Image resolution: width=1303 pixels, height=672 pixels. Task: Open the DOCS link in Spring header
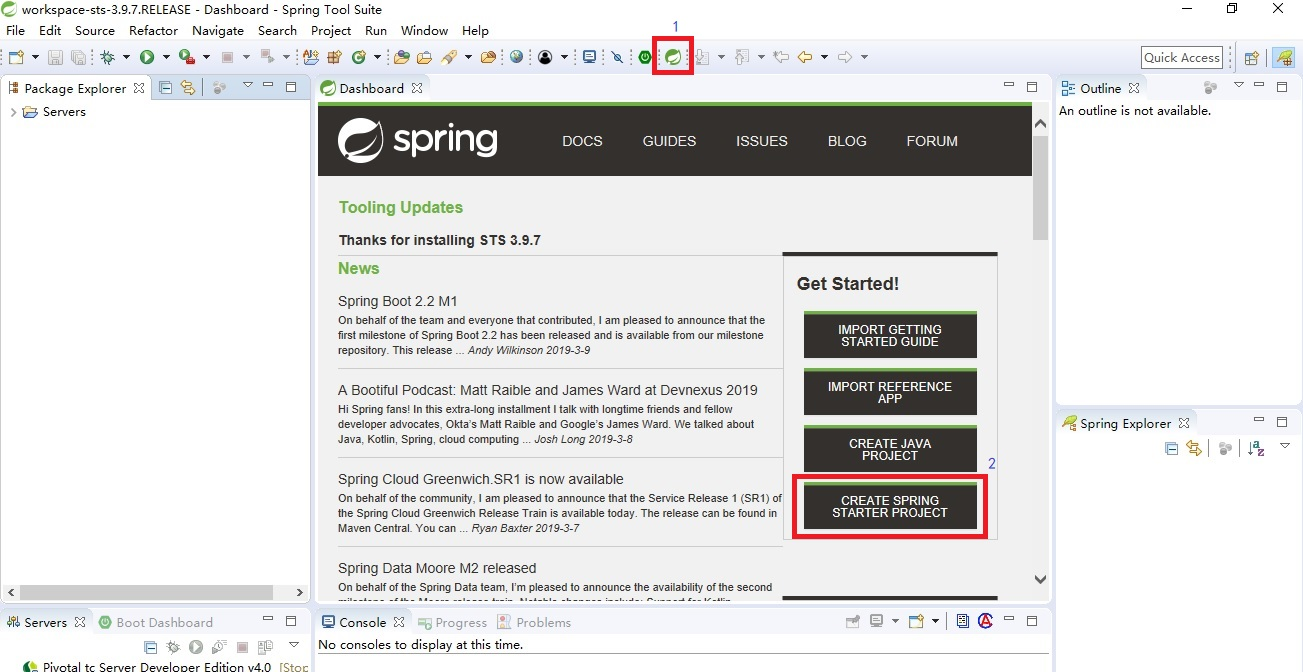[x=582, y=141]
